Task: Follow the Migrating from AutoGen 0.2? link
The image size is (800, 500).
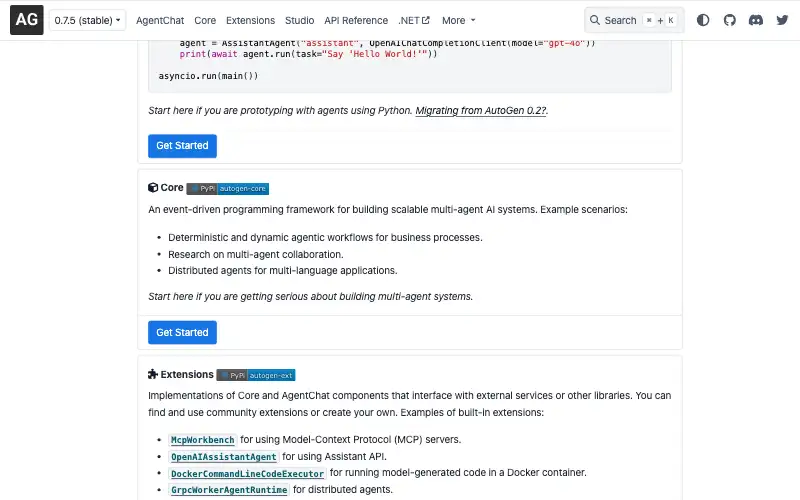Action: pos(481,110)
